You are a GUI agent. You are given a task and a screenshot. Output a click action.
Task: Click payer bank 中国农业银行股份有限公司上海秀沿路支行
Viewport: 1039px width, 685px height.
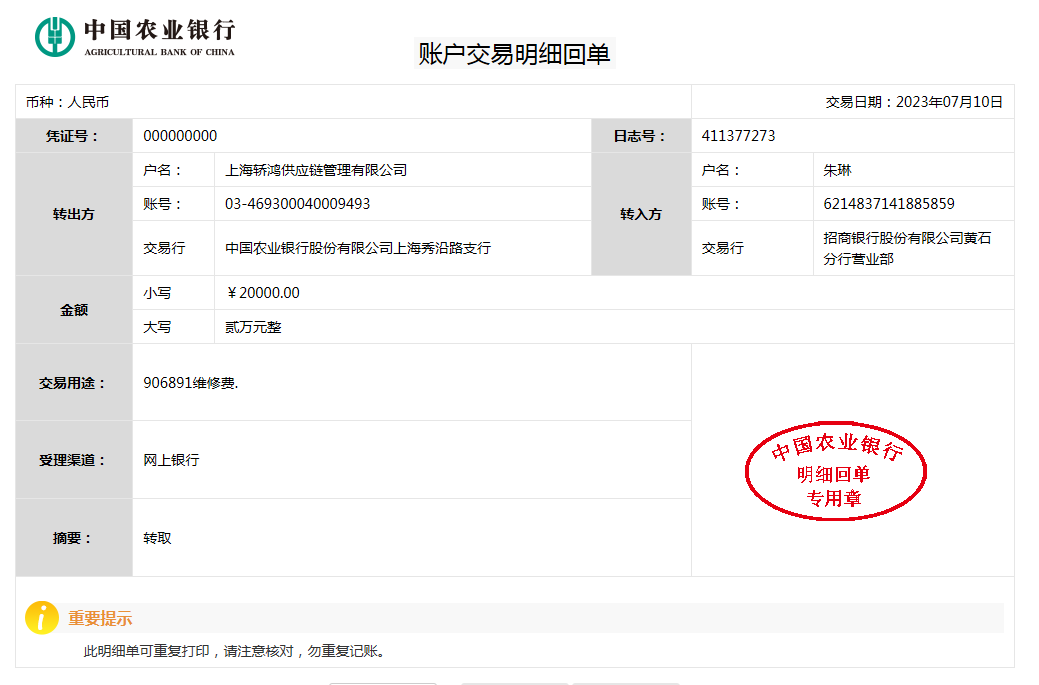(x=358, y=248)
